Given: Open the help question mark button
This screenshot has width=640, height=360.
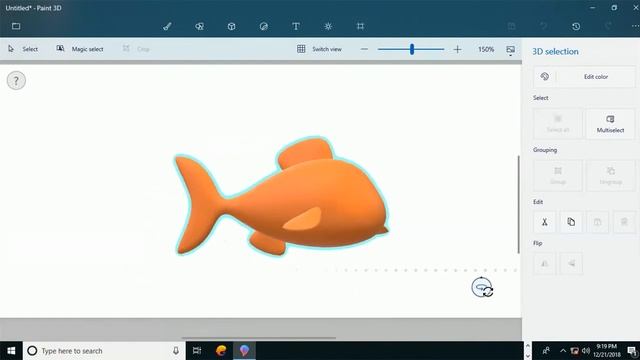Looking at the screenshot, I should pos(16,80).
